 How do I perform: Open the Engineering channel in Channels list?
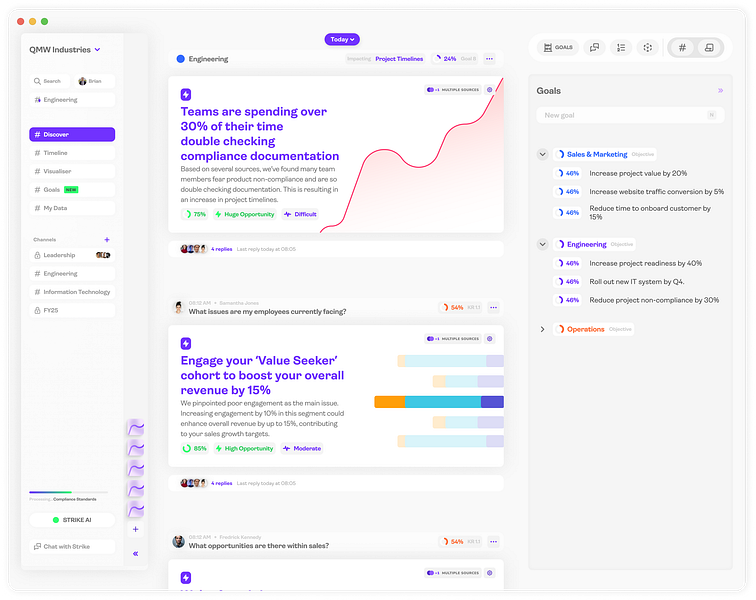[x=72, y=273]
